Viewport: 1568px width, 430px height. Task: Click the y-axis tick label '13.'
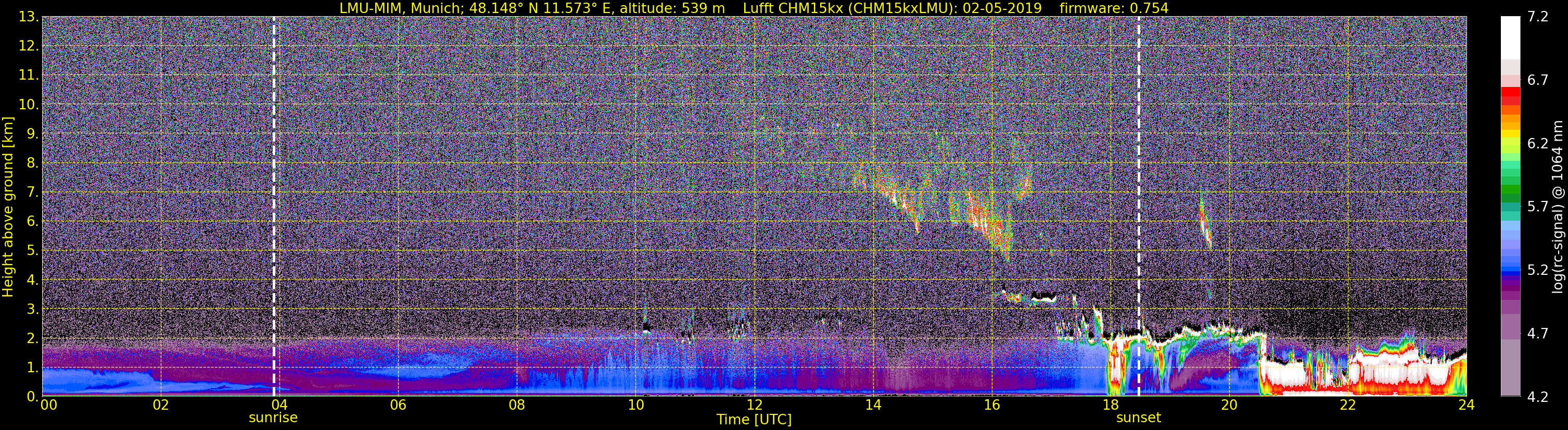tap(29, 17)
